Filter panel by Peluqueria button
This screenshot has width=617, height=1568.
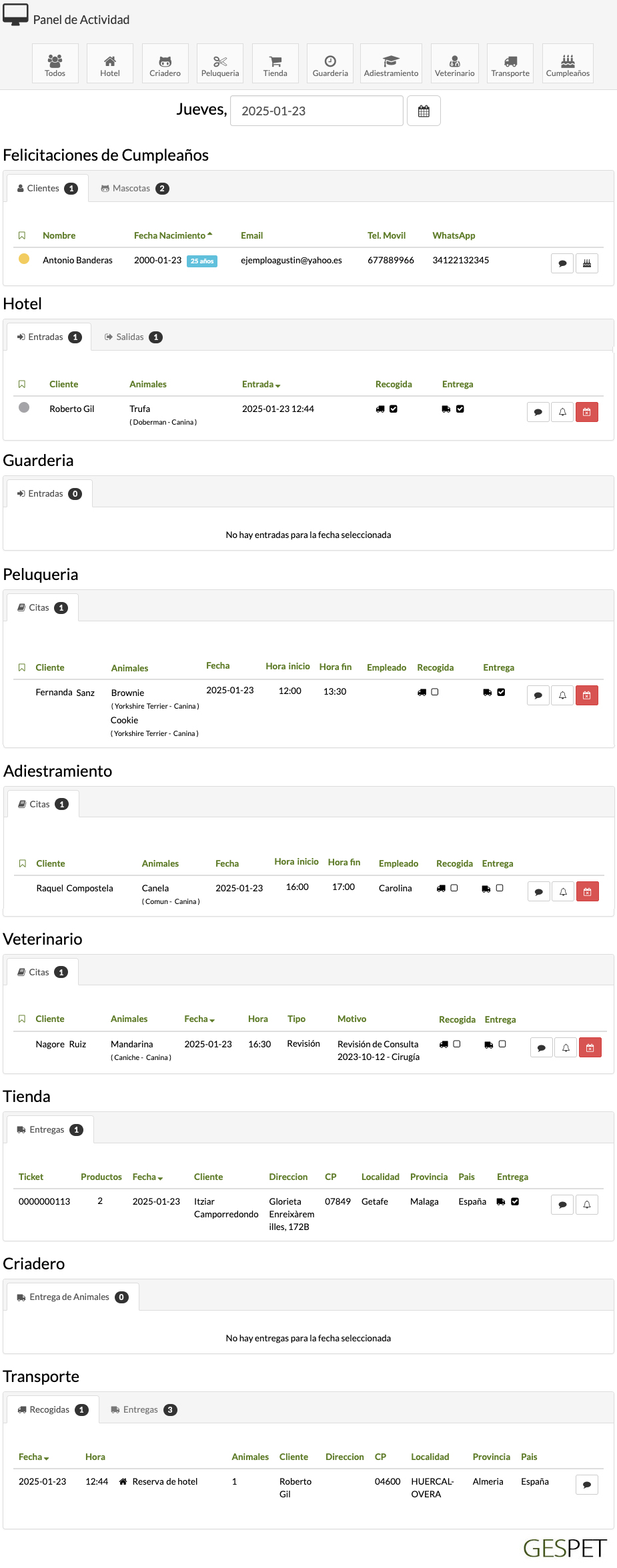220,64
